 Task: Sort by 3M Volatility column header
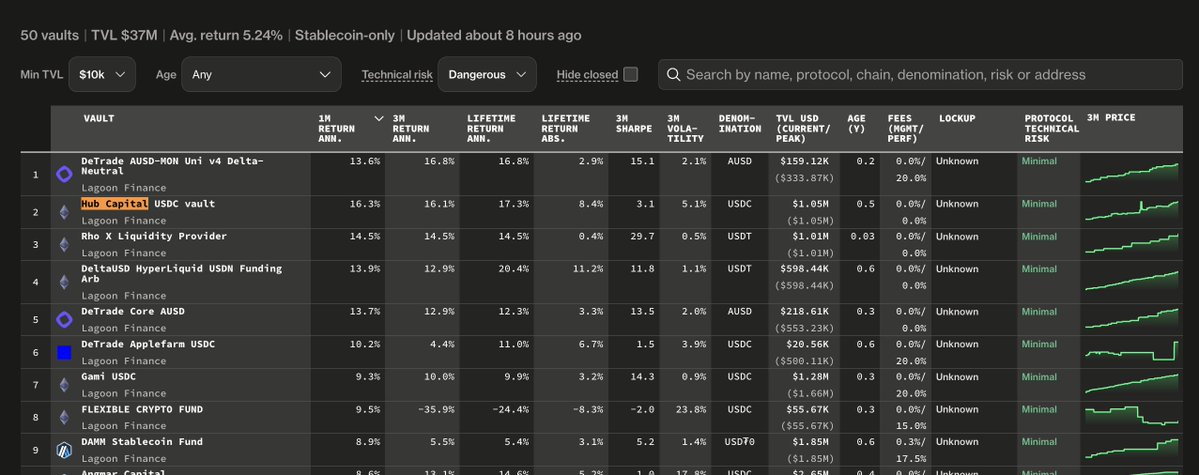pos(685,129)
